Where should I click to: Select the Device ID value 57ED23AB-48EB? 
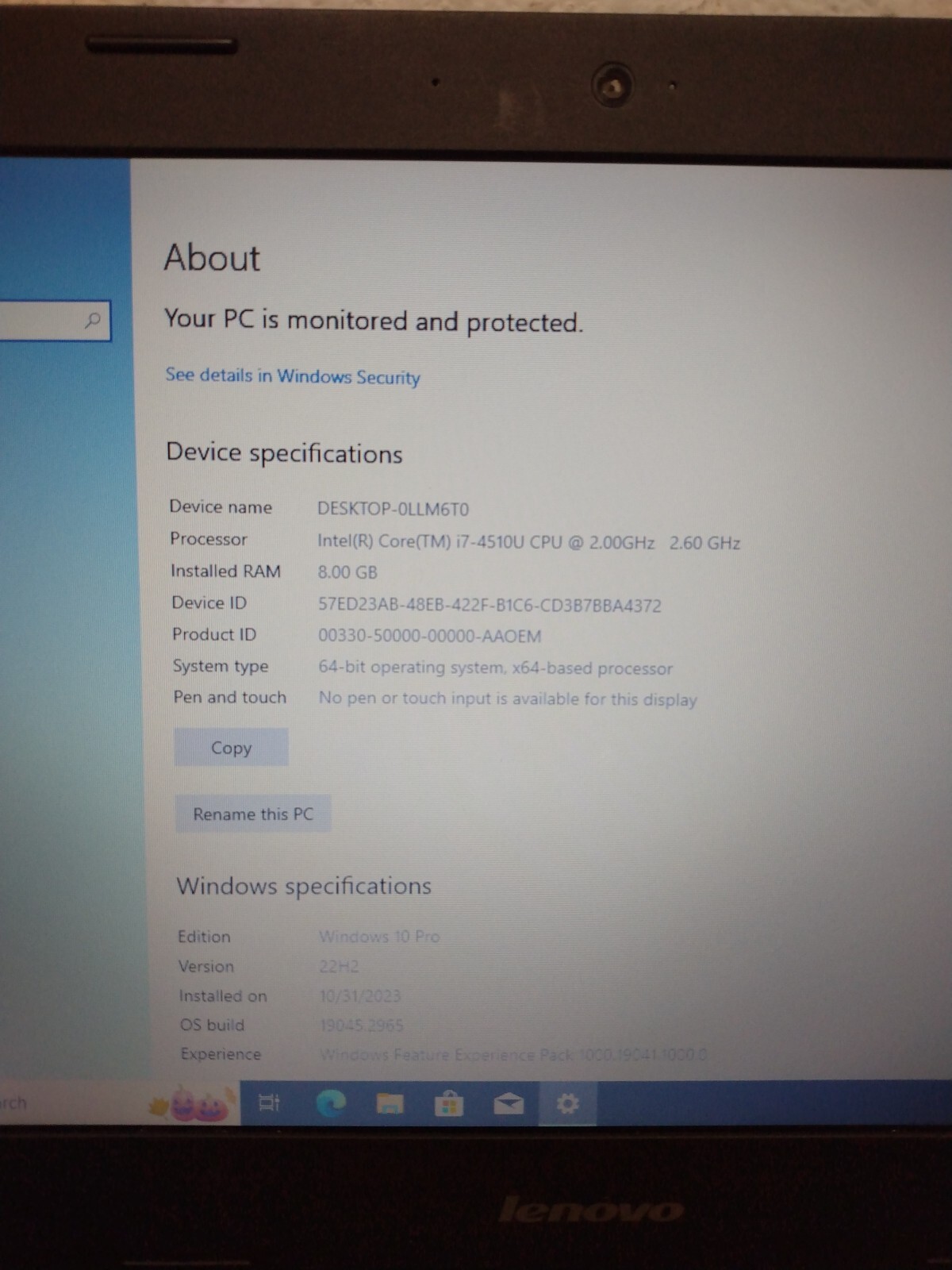[489, 605]
